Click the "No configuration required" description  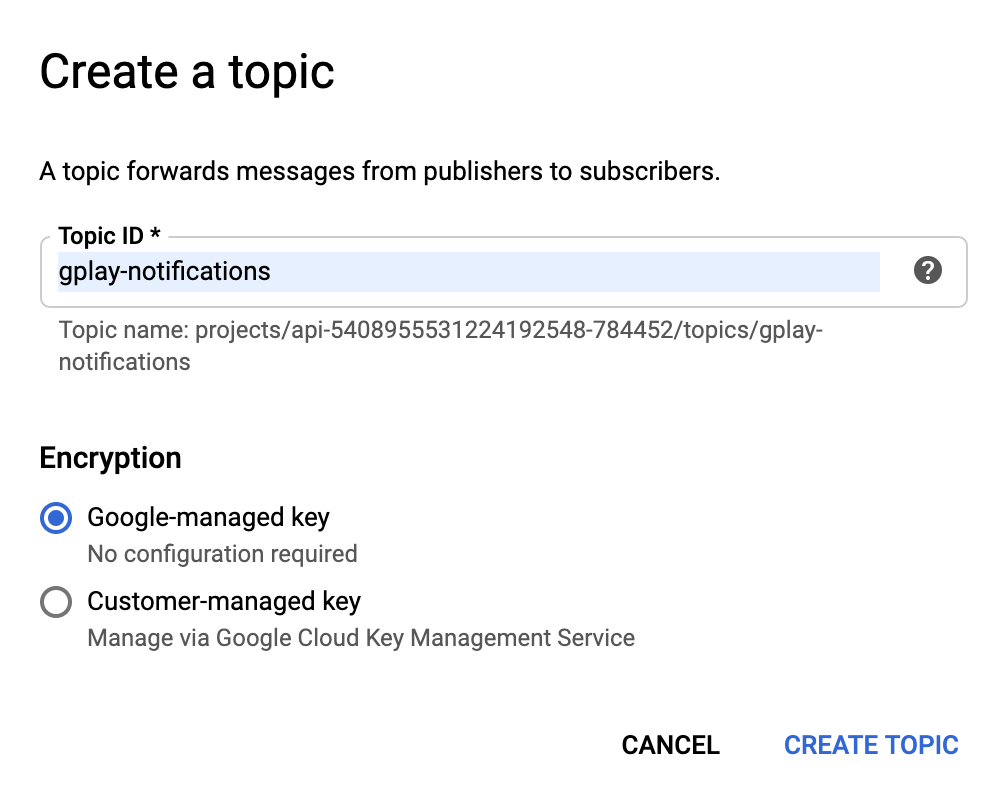pos(222,553)
